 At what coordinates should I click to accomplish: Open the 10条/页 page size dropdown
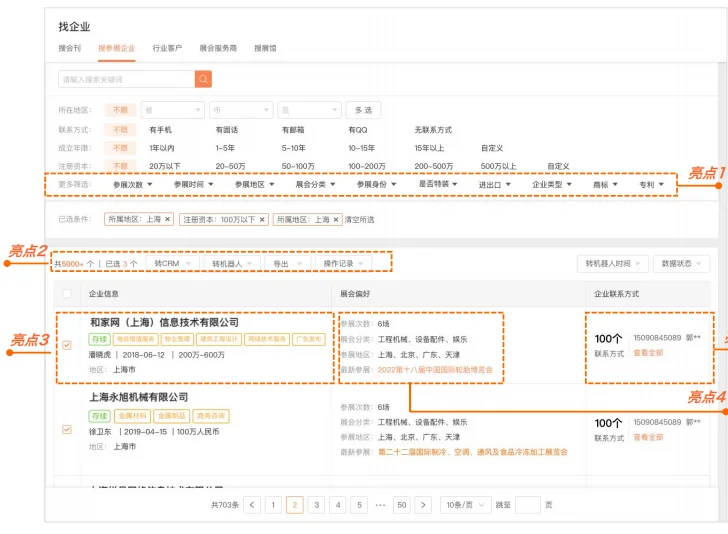(x=465, y=505)
